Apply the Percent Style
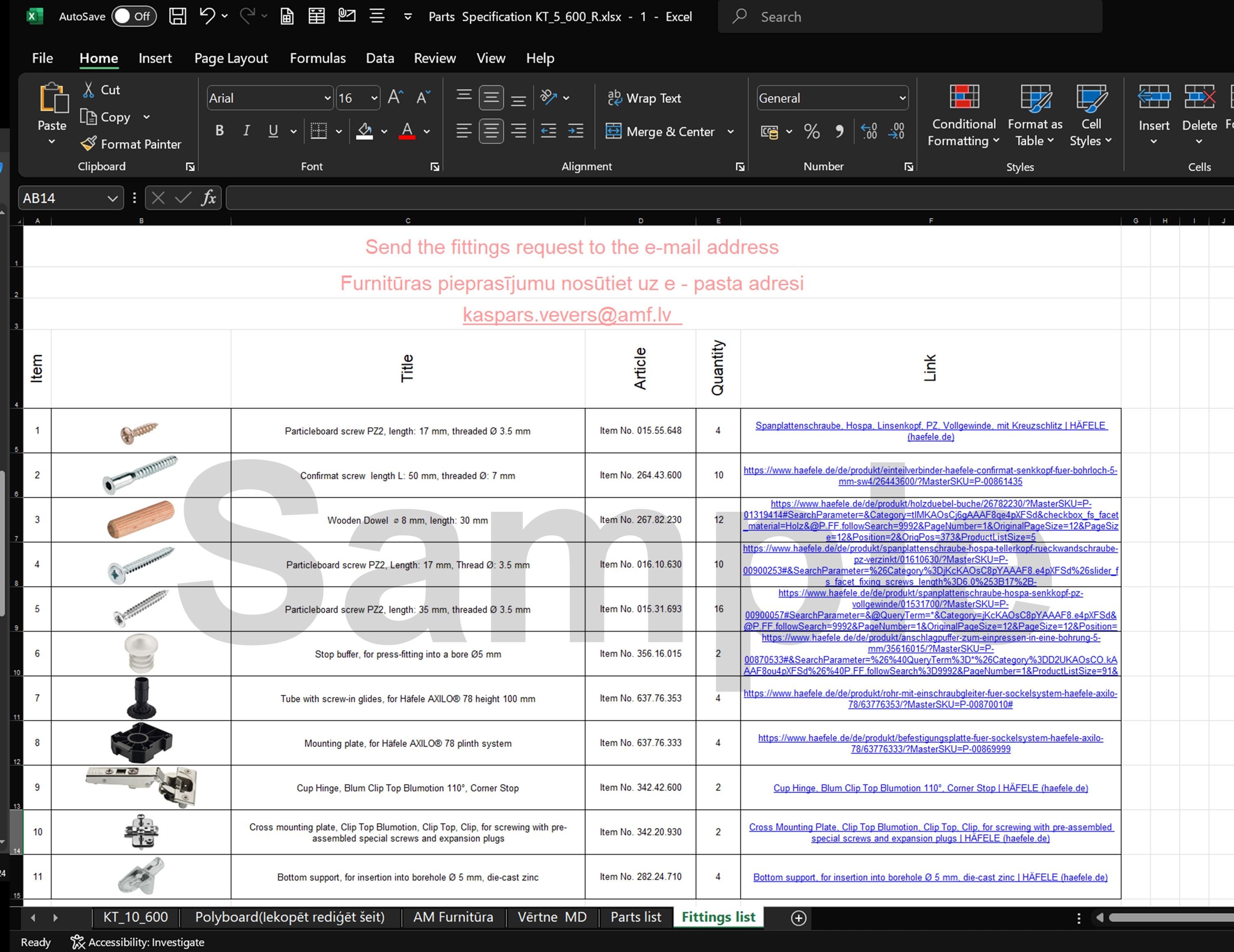The height and width of the screenshot is (952, 1234). (x=812, y=131)
